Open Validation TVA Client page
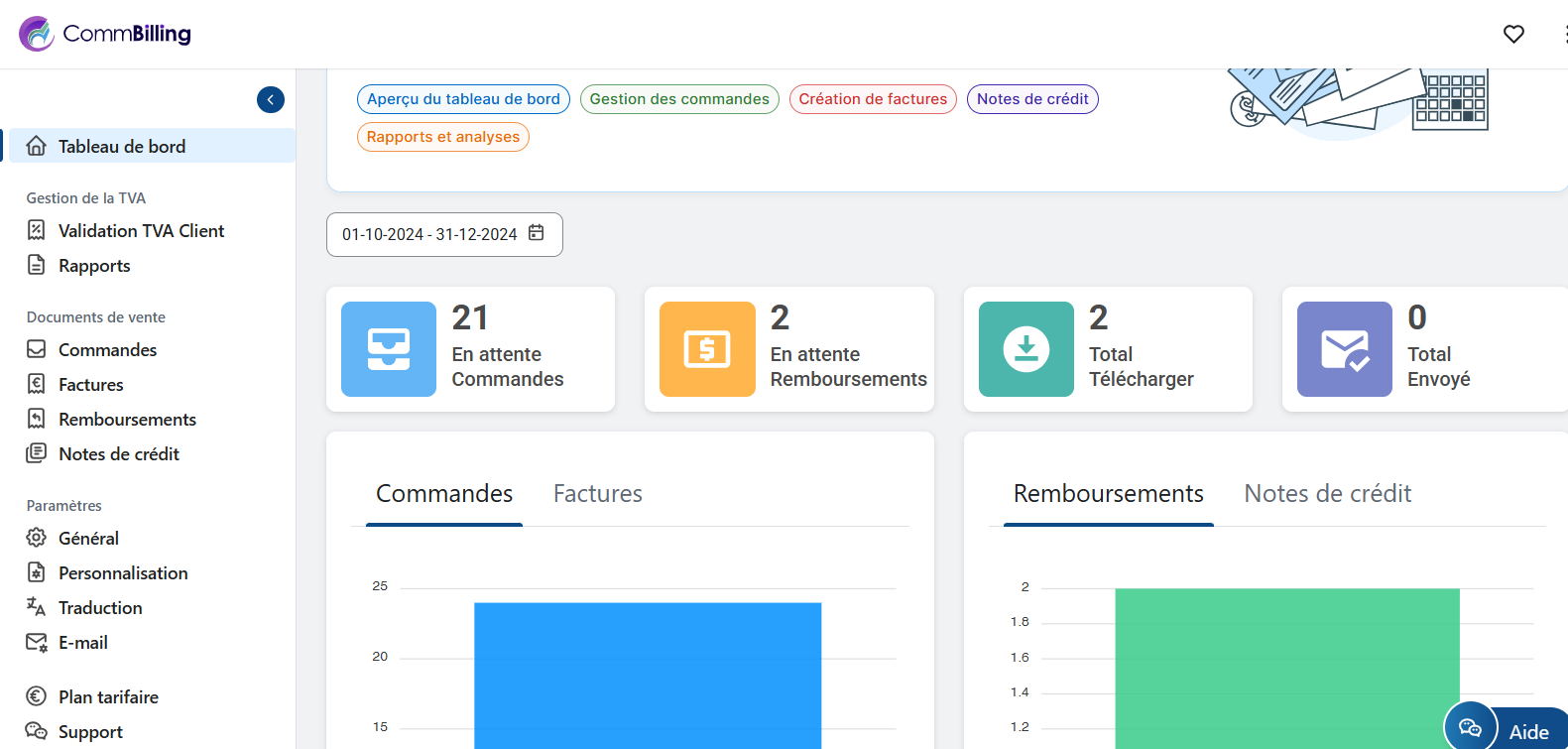Screen dimensions: 1568x749 [x=142, y=230]
